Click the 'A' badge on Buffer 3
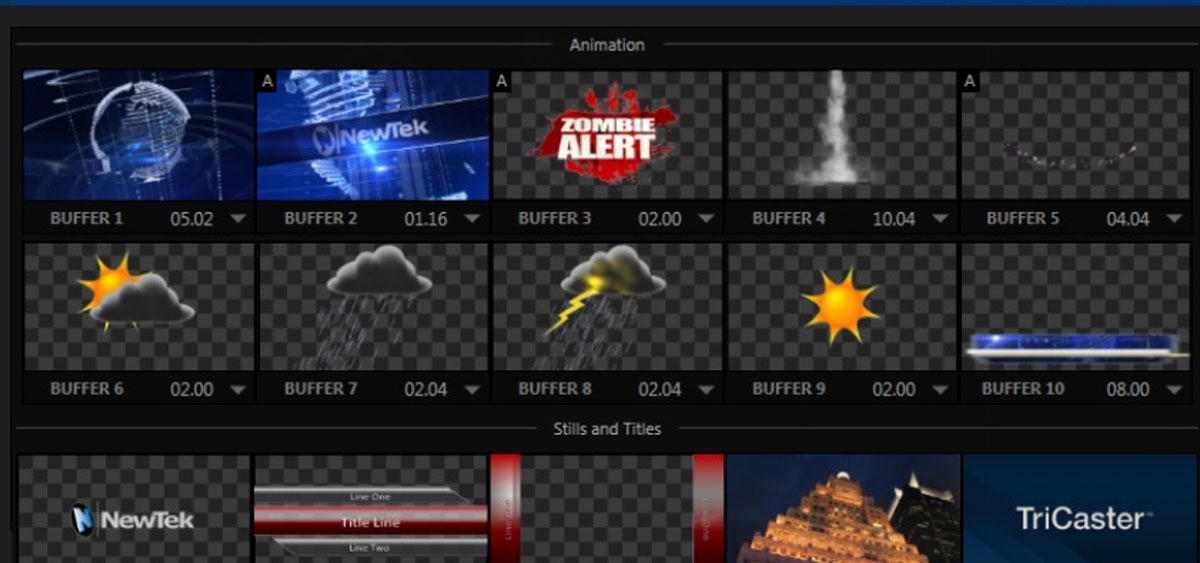Screen dimensions: 1200x563 pyautogui.click(x=501, y=80)
